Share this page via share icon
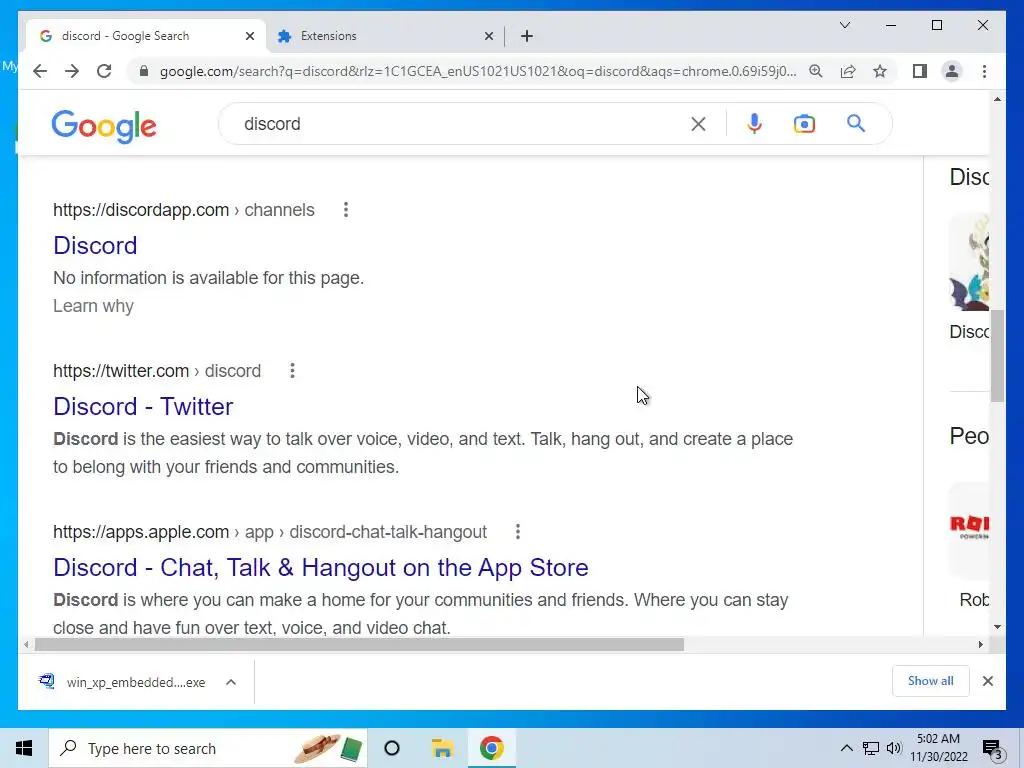Viewport: 1024px width, 768px height. [848, 71]
